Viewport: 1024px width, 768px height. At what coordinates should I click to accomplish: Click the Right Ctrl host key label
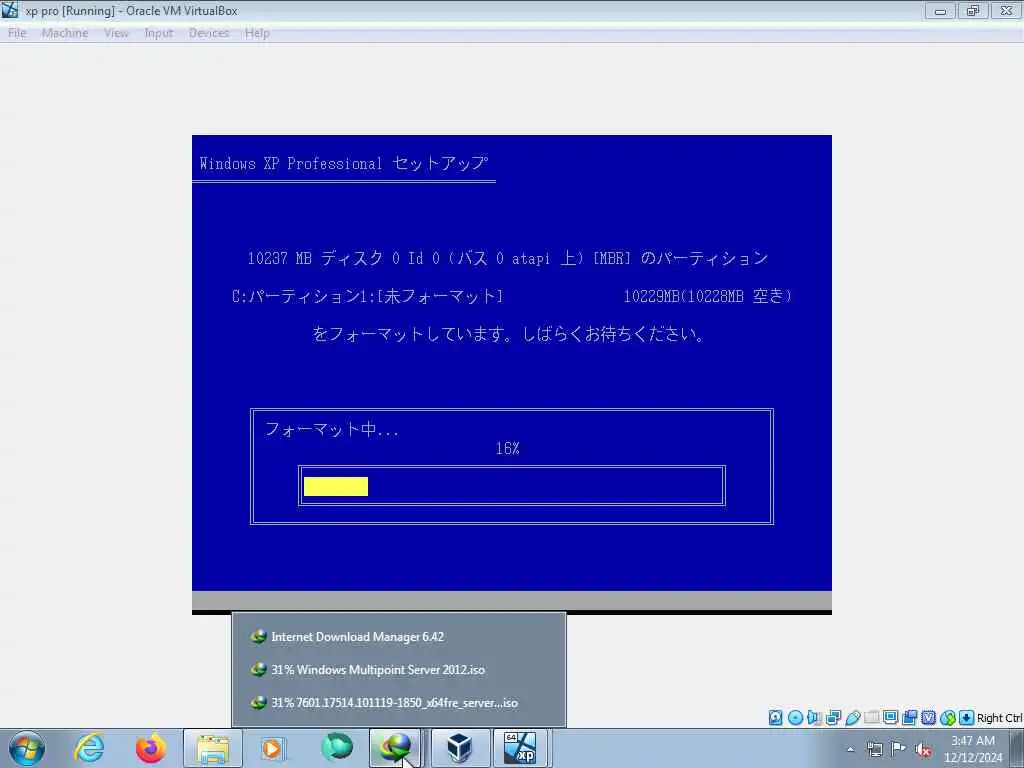tap(999, 718)
